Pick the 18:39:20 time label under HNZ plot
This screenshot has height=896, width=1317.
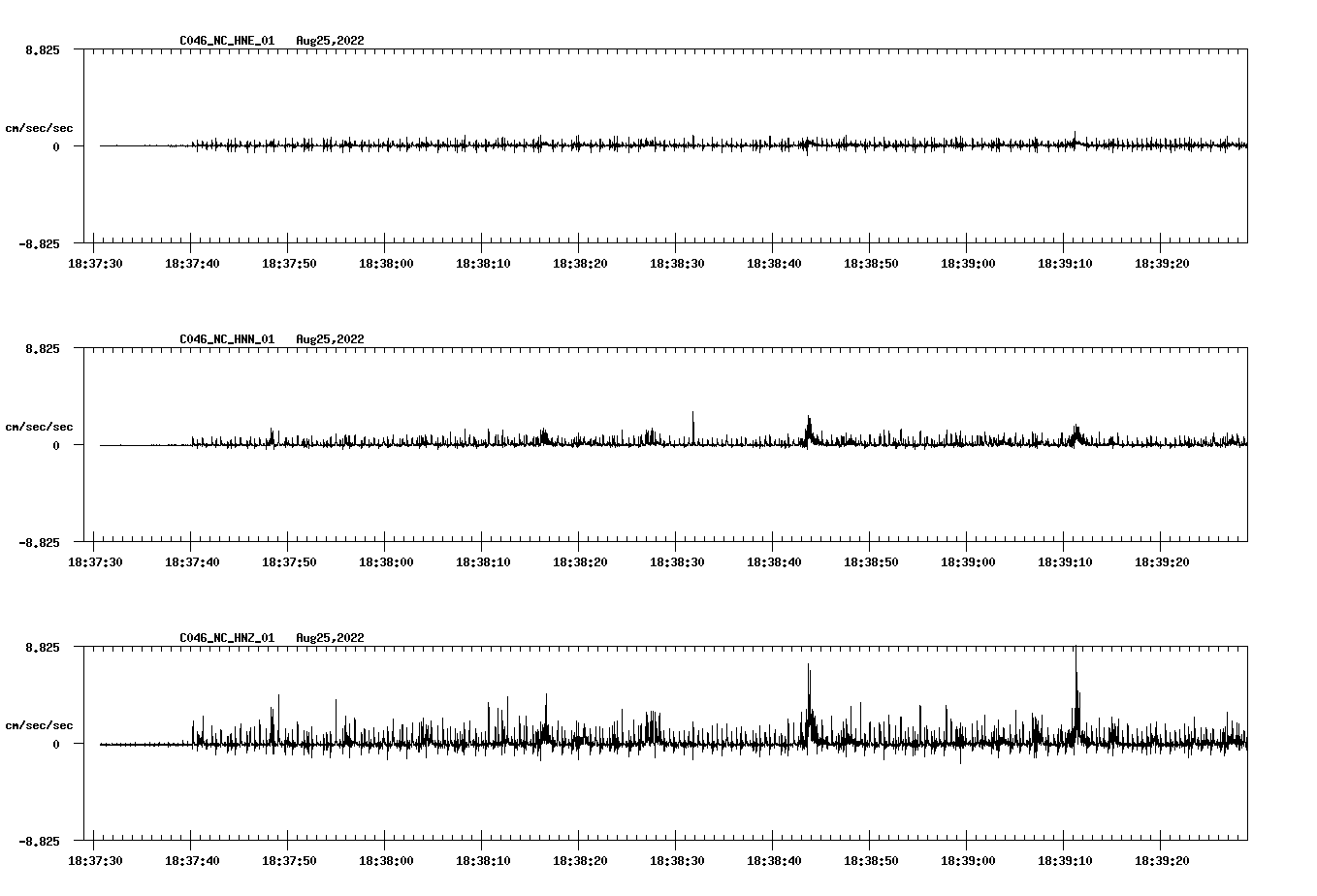1162,860
